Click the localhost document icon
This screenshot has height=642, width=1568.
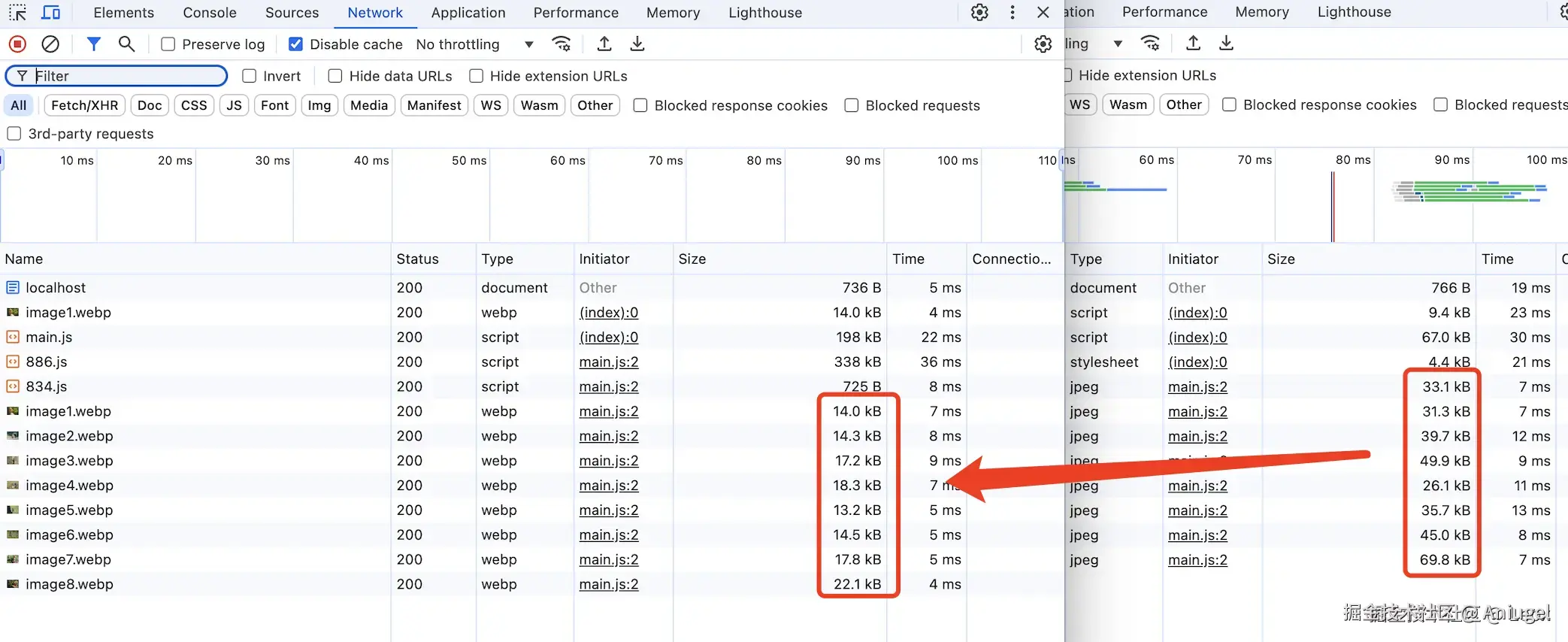click(x=13, y=287)
